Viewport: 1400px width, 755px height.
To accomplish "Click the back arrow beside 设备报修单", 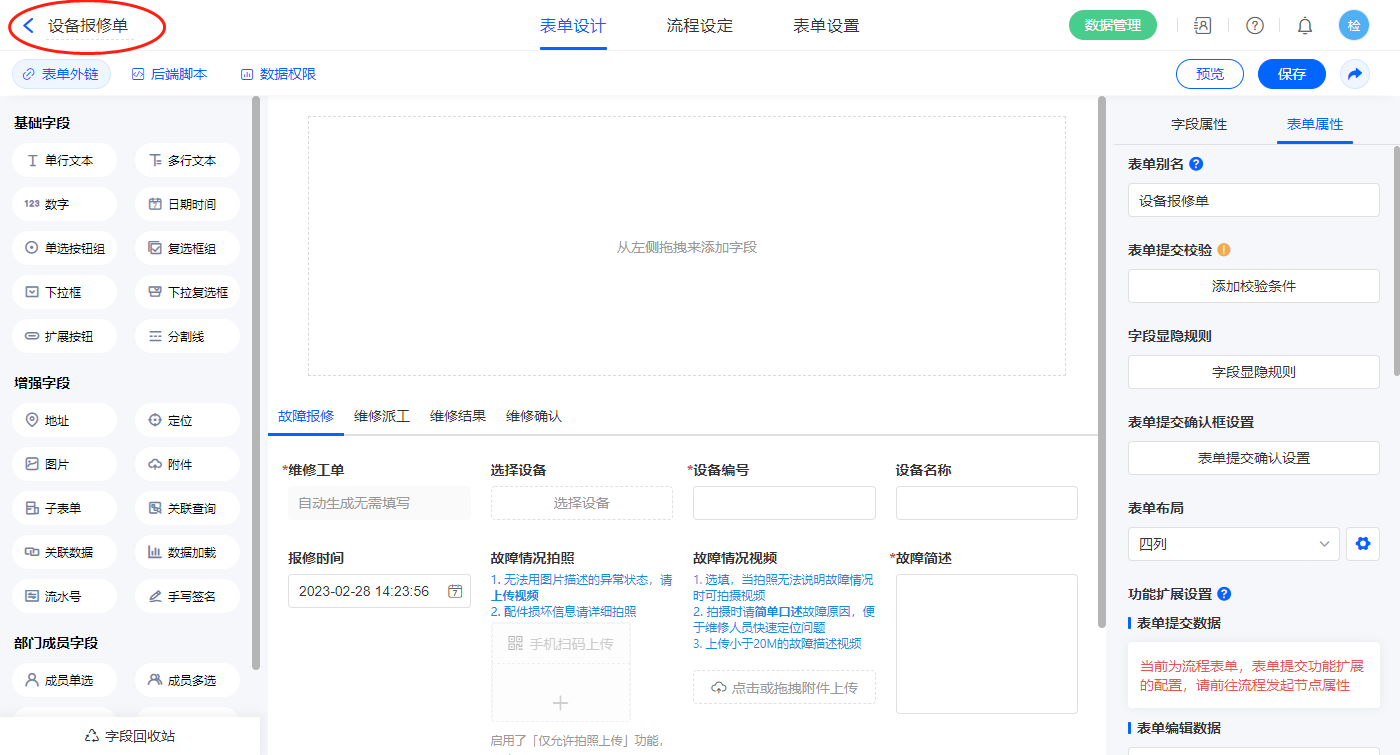I will coord(29,26).
